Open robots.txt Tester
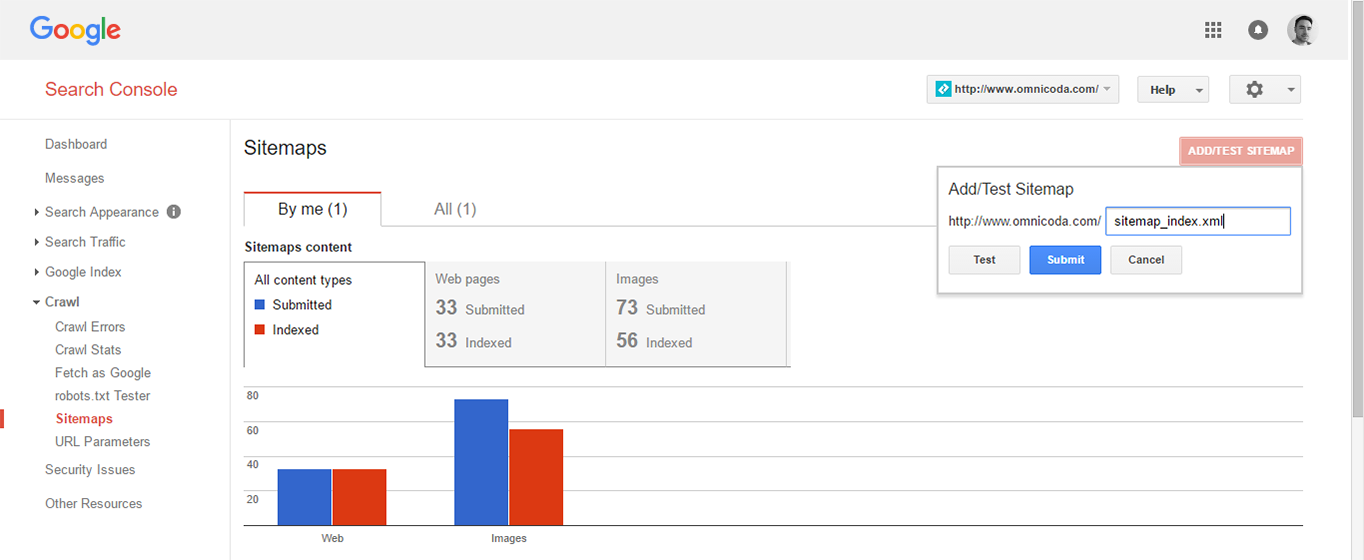Image resolution: width=1364 pixels, height=560 pixels. 103,396
